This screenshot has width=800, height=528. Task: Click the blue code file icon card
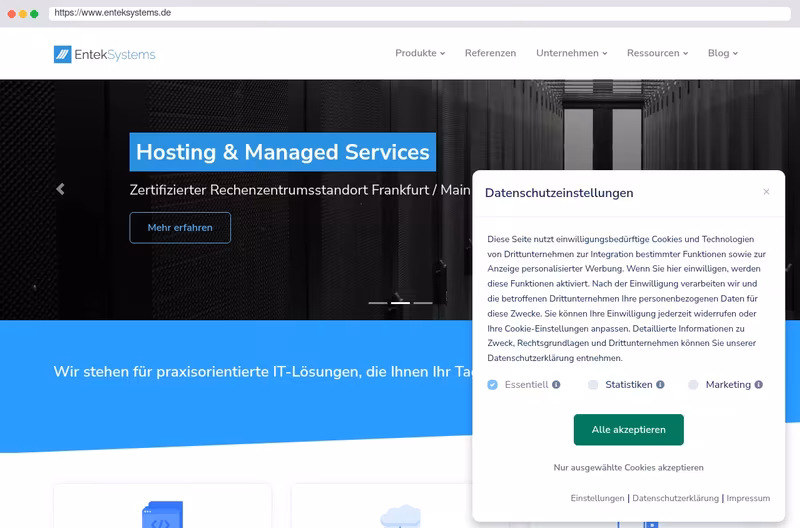(162, 514)
